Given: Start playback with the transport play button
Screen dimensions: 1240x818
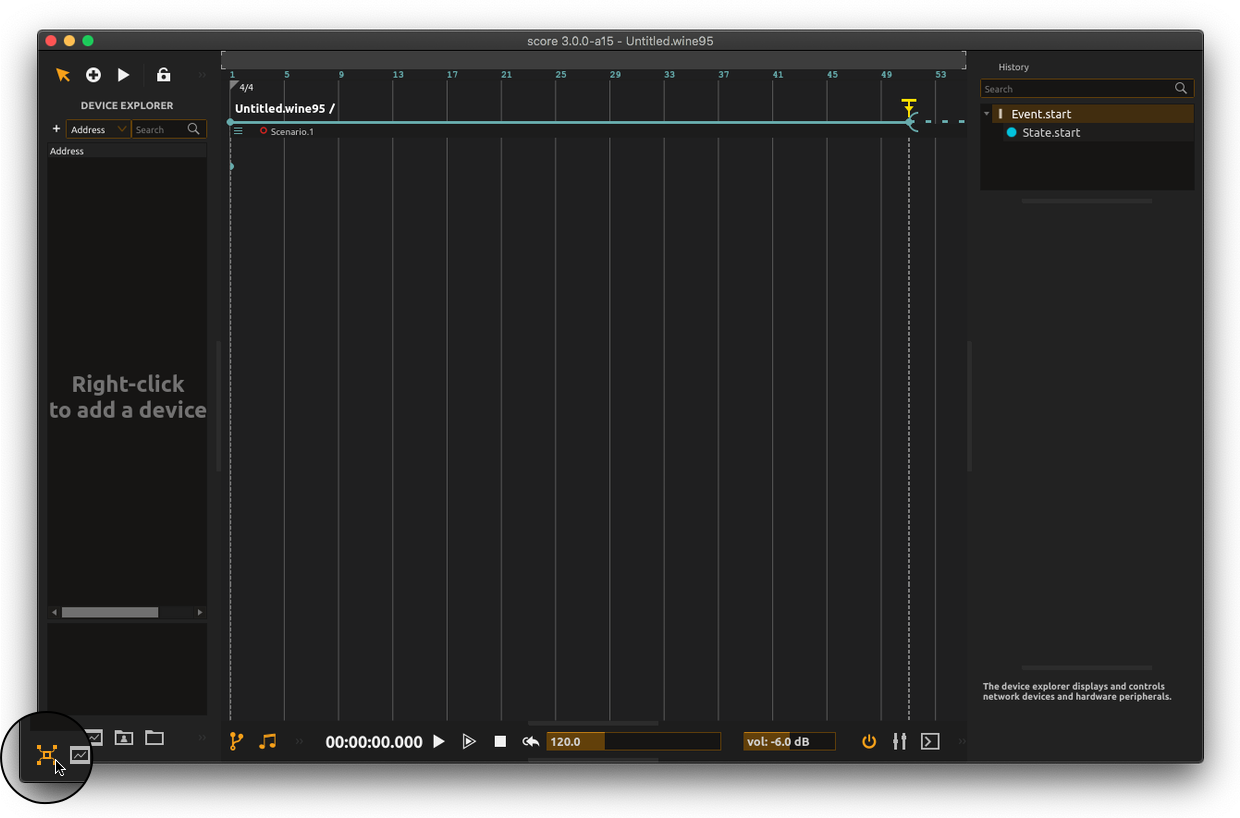Looking at the screenshot, I should [439, 741].
